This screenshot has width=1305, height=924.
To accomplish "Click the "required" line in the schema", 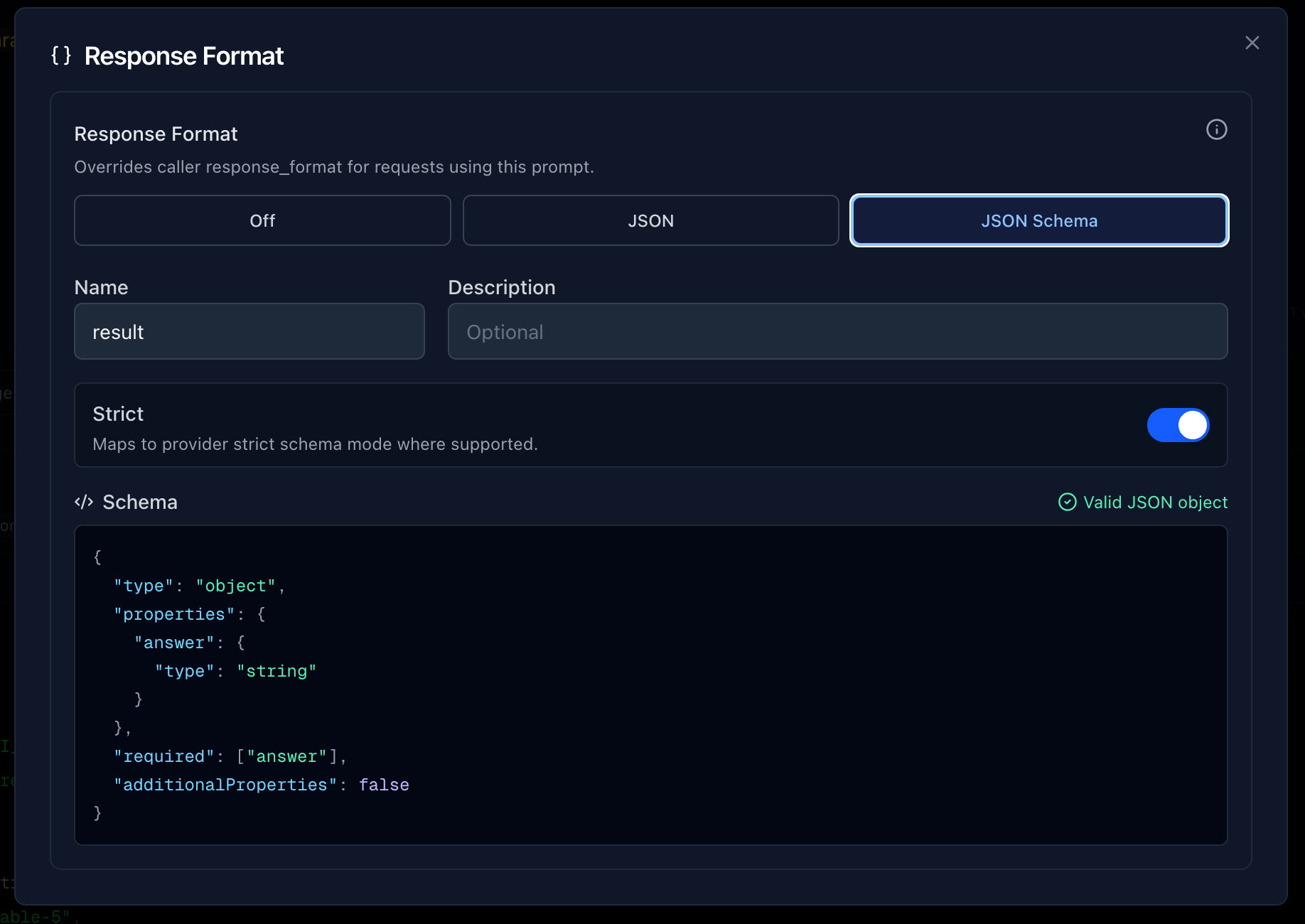I will pos(230,756).
